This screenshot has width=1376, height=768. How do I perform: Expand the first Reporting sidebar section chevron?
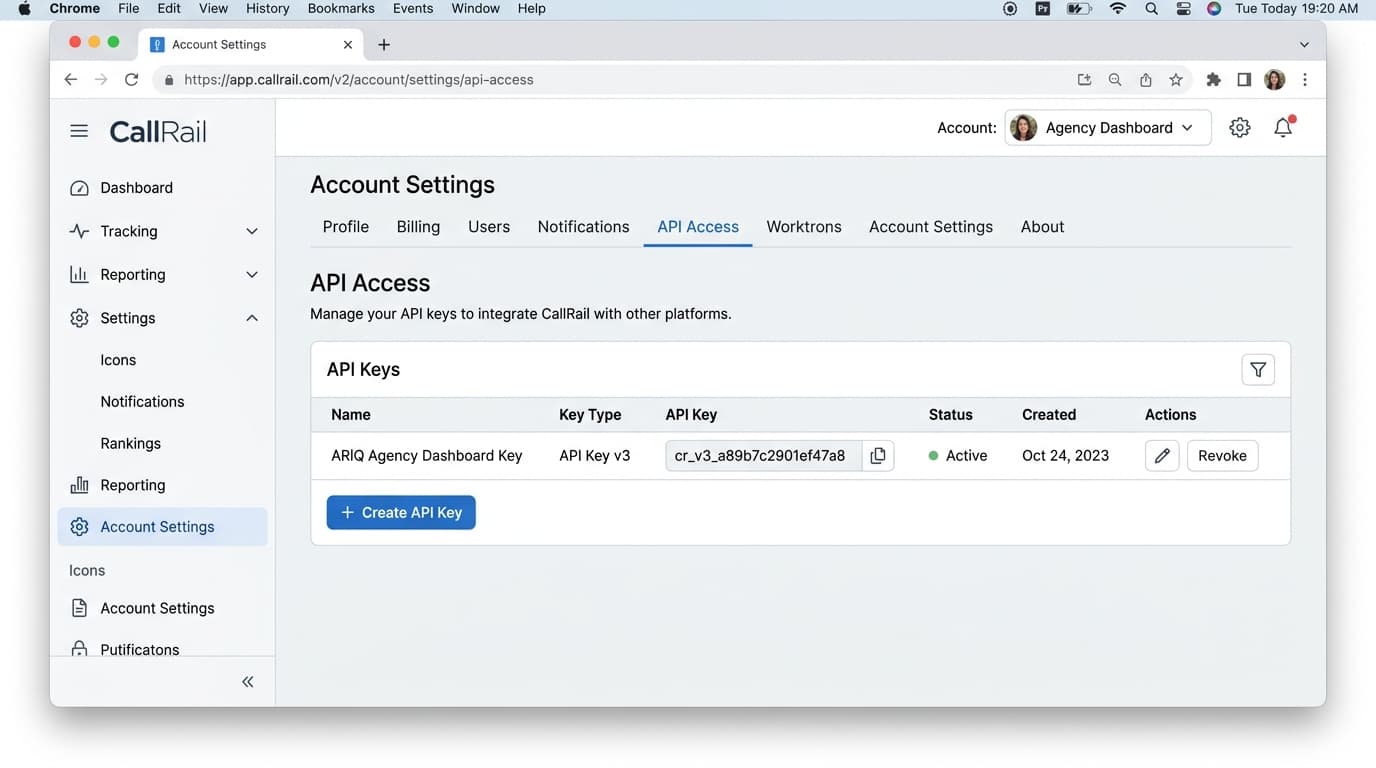[252, 275]
